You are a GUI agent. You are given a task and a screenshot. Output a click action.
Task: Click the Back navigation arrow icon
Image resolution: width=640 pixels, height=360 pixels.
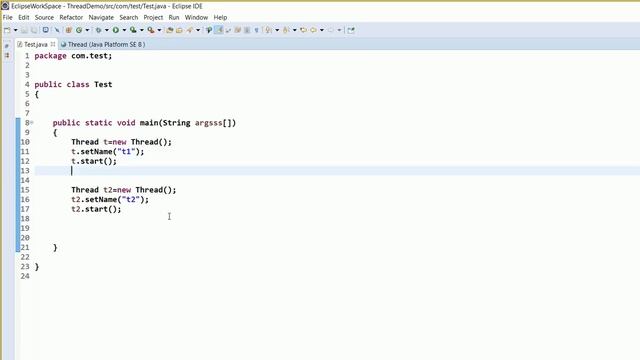tap(313, 30)
